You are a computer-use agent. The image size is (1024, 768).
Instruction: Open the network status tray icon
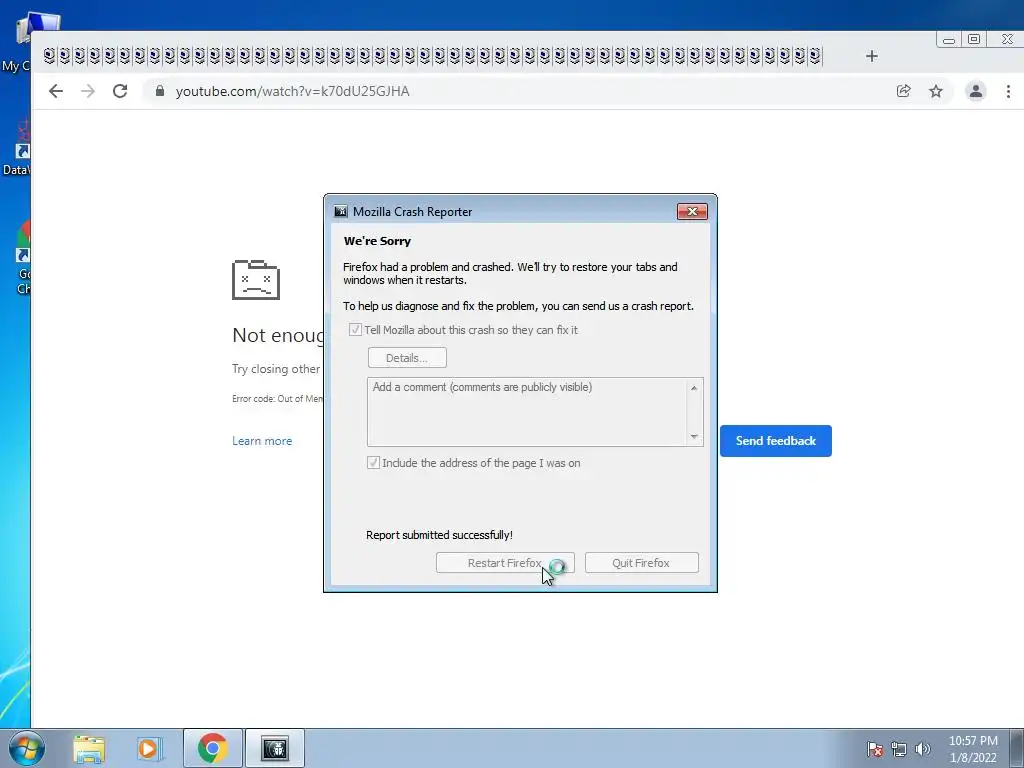(899, 749)
